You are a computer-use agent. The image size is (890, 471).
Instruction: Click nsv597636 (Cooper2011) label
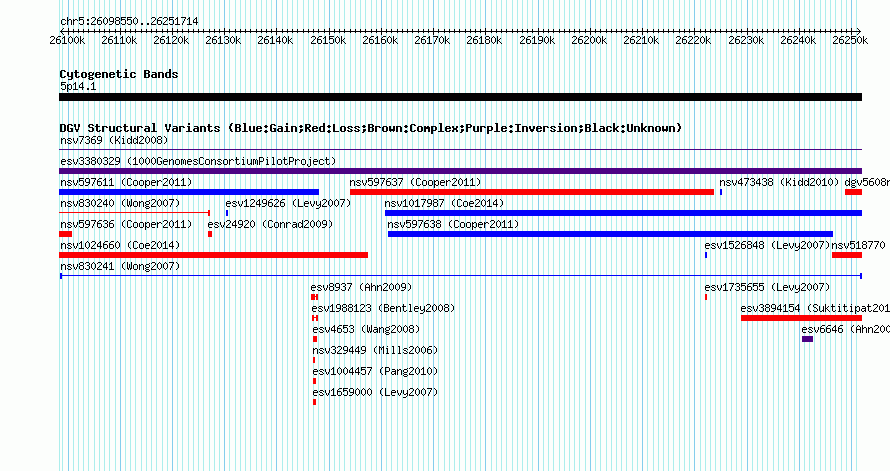[x=126, y=224]
